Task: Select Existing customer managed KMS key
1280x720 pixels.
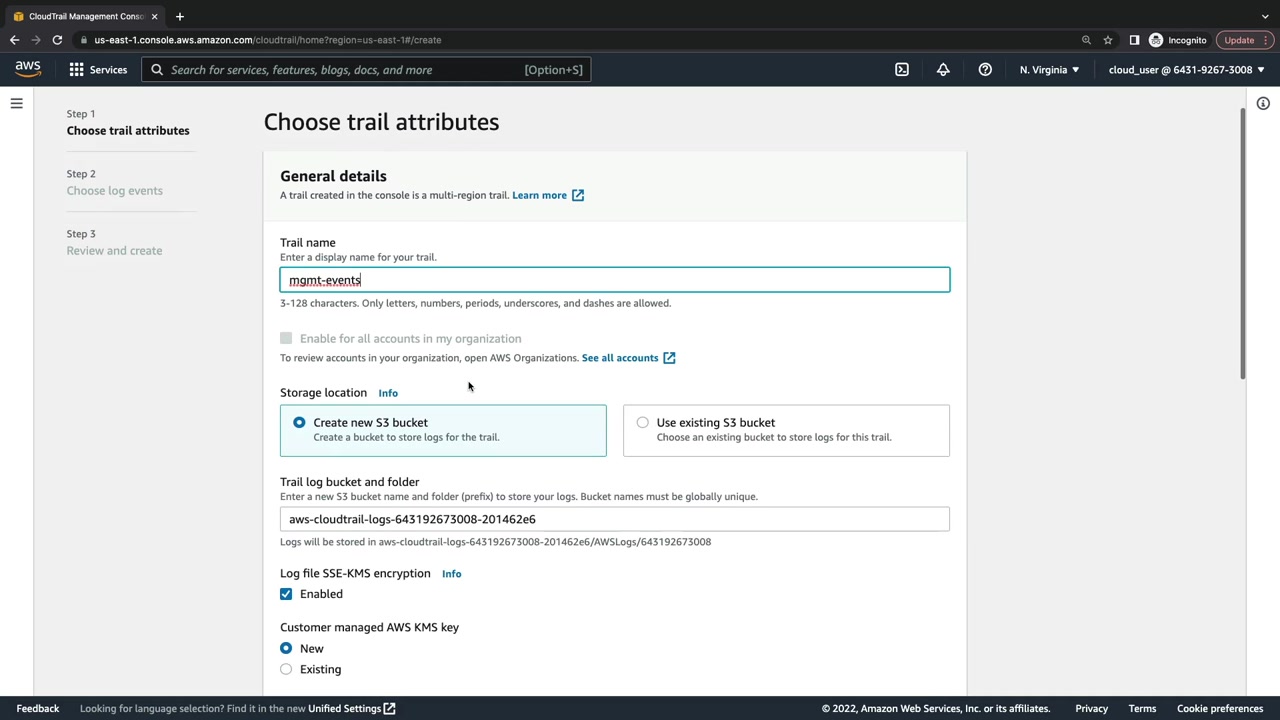Action: (x=286, y=670)
